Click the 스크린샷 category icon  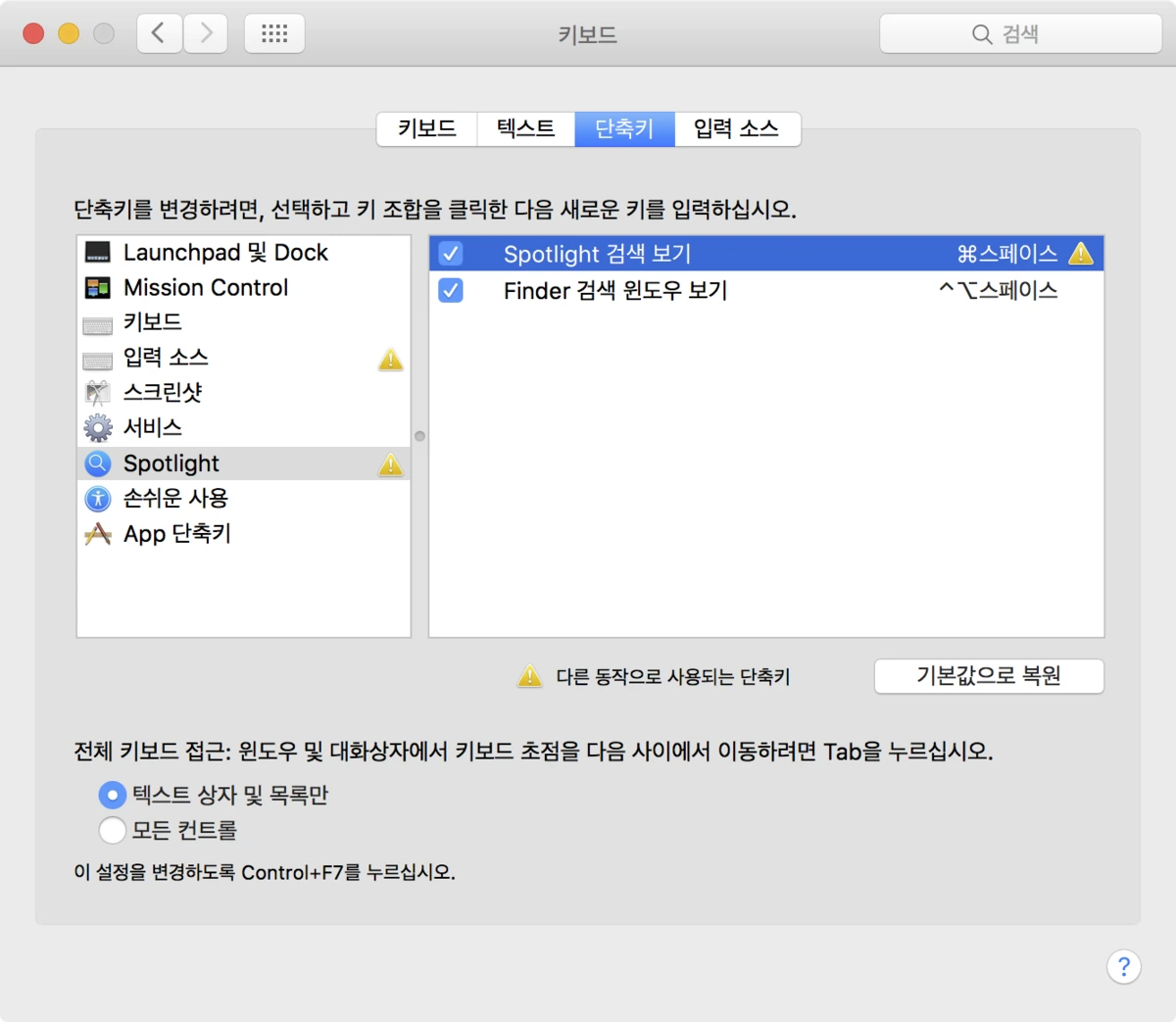(x=98, y=393)
